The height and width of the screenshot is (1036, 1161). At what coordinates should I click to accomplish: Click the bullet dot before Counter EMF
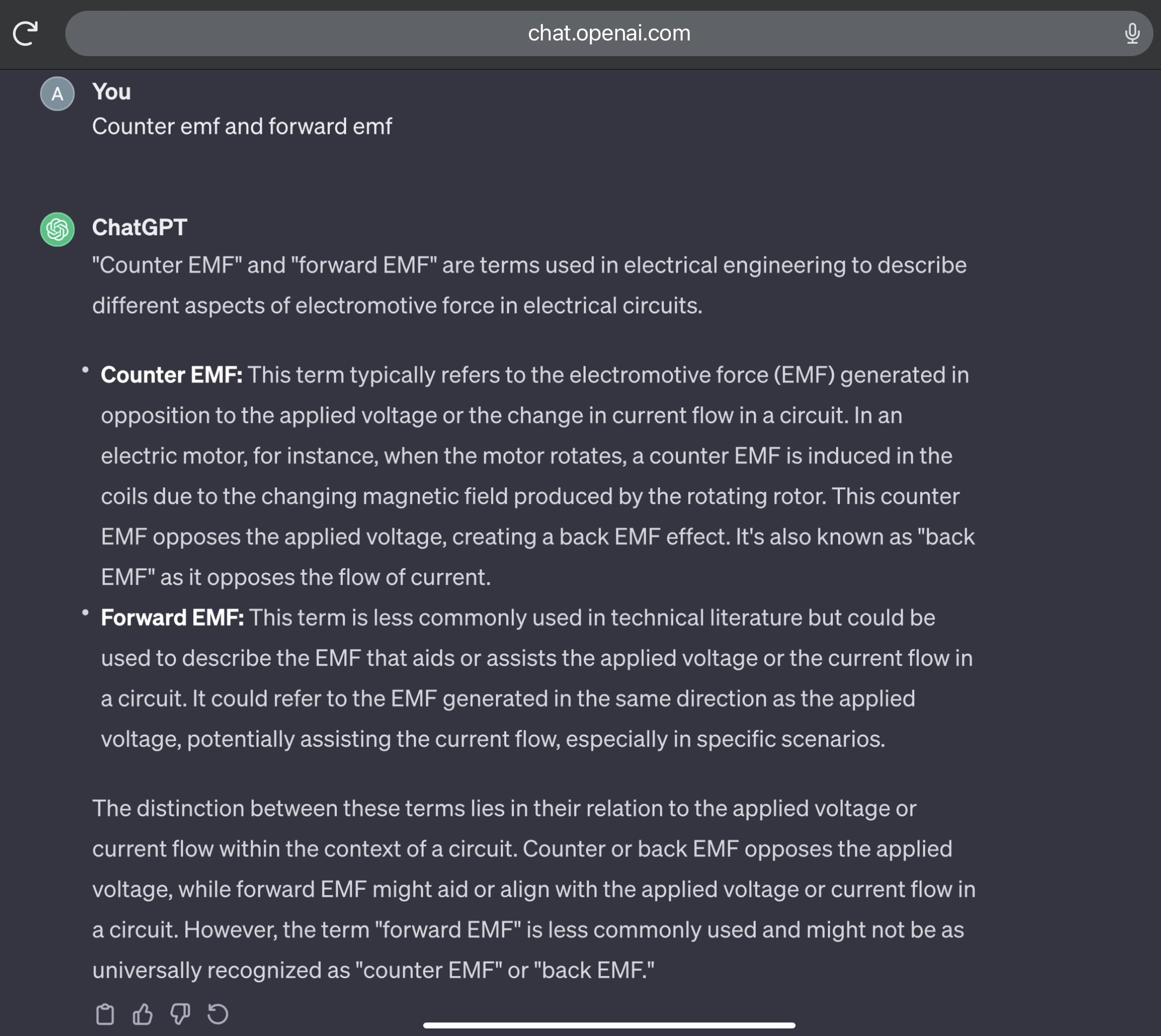point(85,370)
